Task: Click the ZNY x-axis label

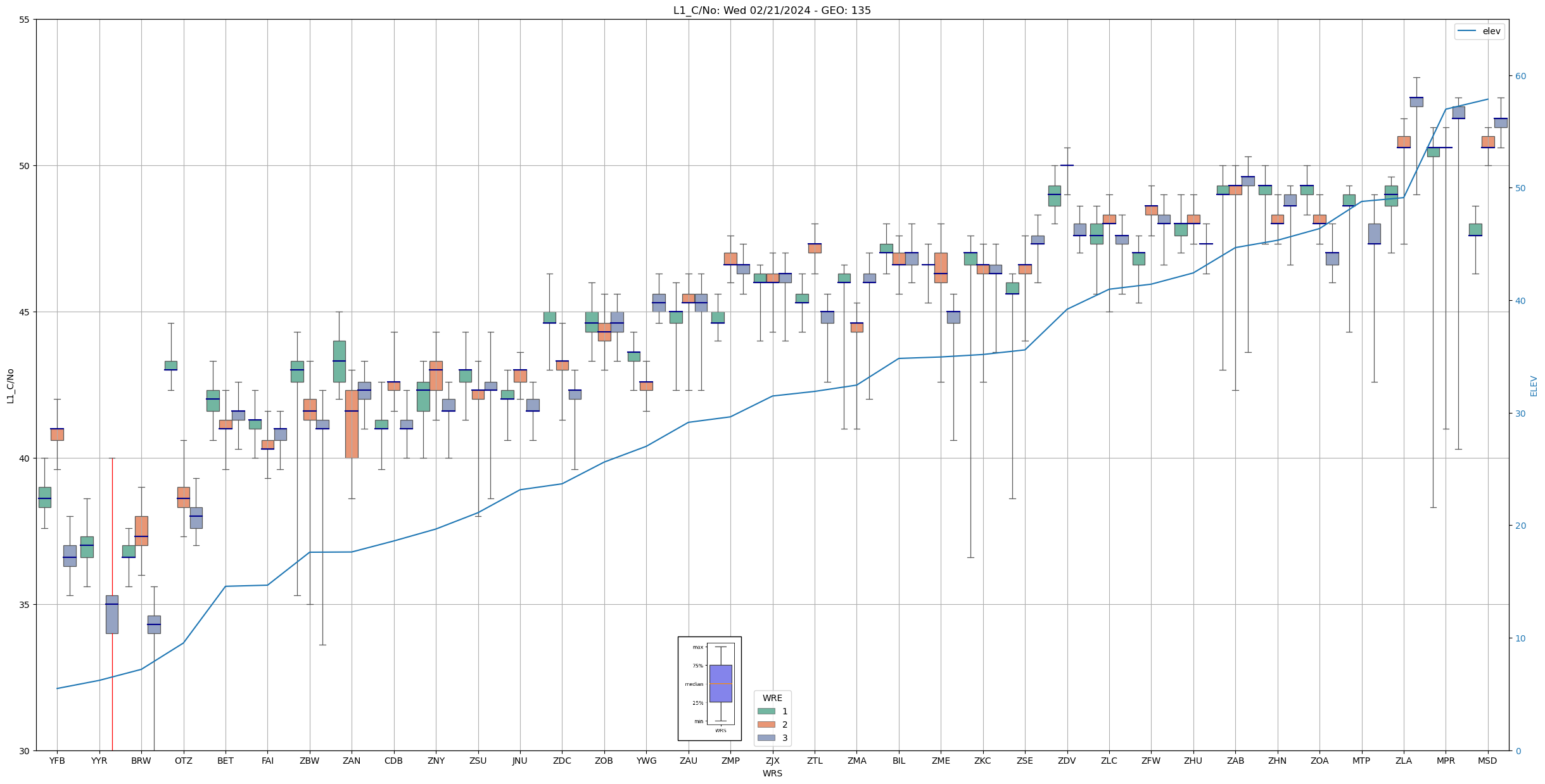Action: click(x=436, y=761)
